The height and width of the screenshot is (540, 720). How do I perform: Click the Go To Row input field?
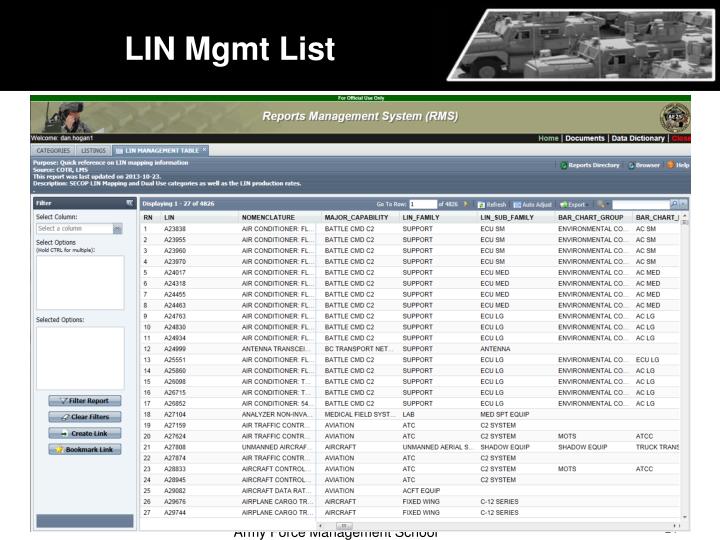point(422,204)
